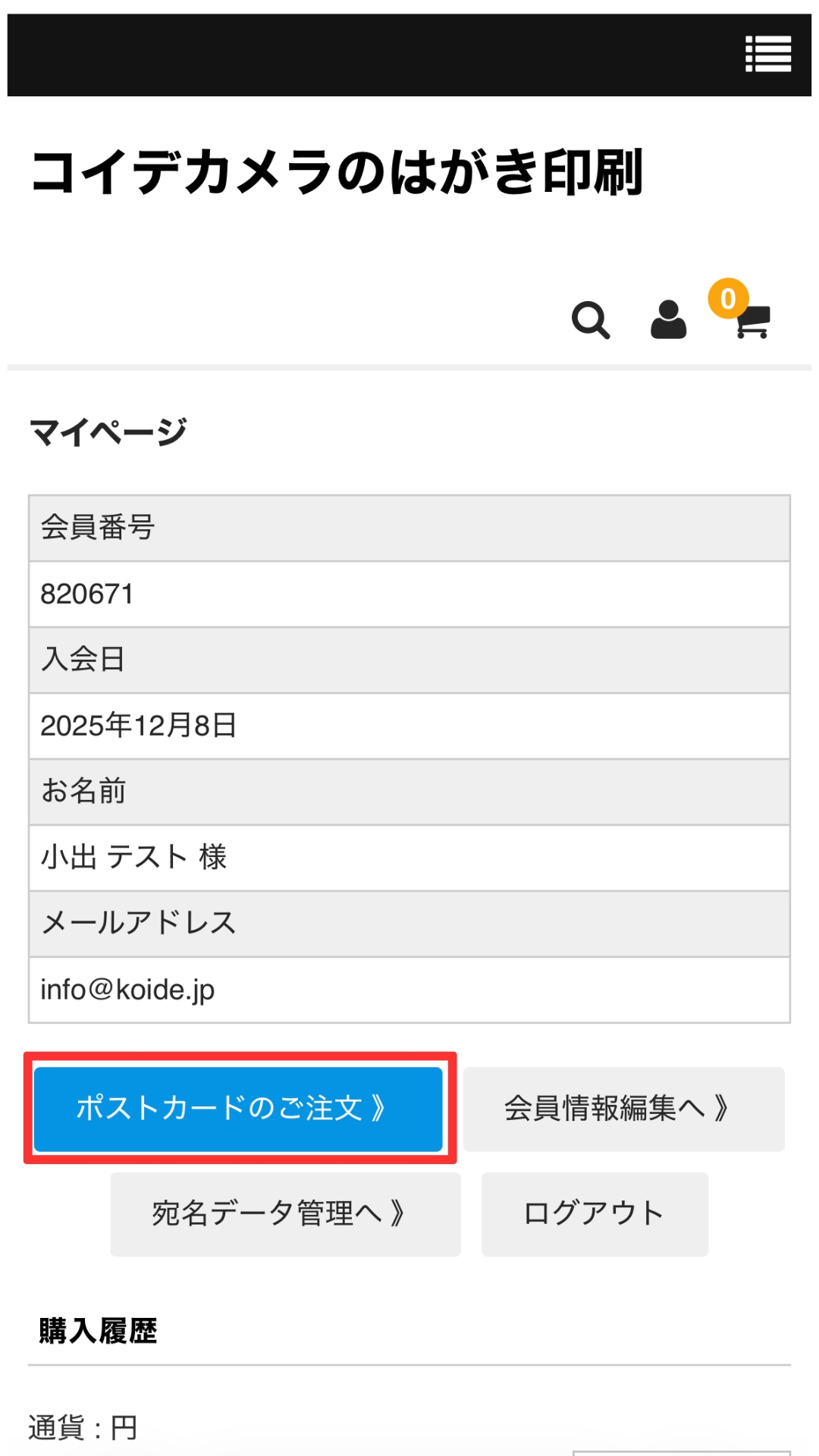Click the join date 2025年12月8日
Screen dimensions: 819x1456
139,726
